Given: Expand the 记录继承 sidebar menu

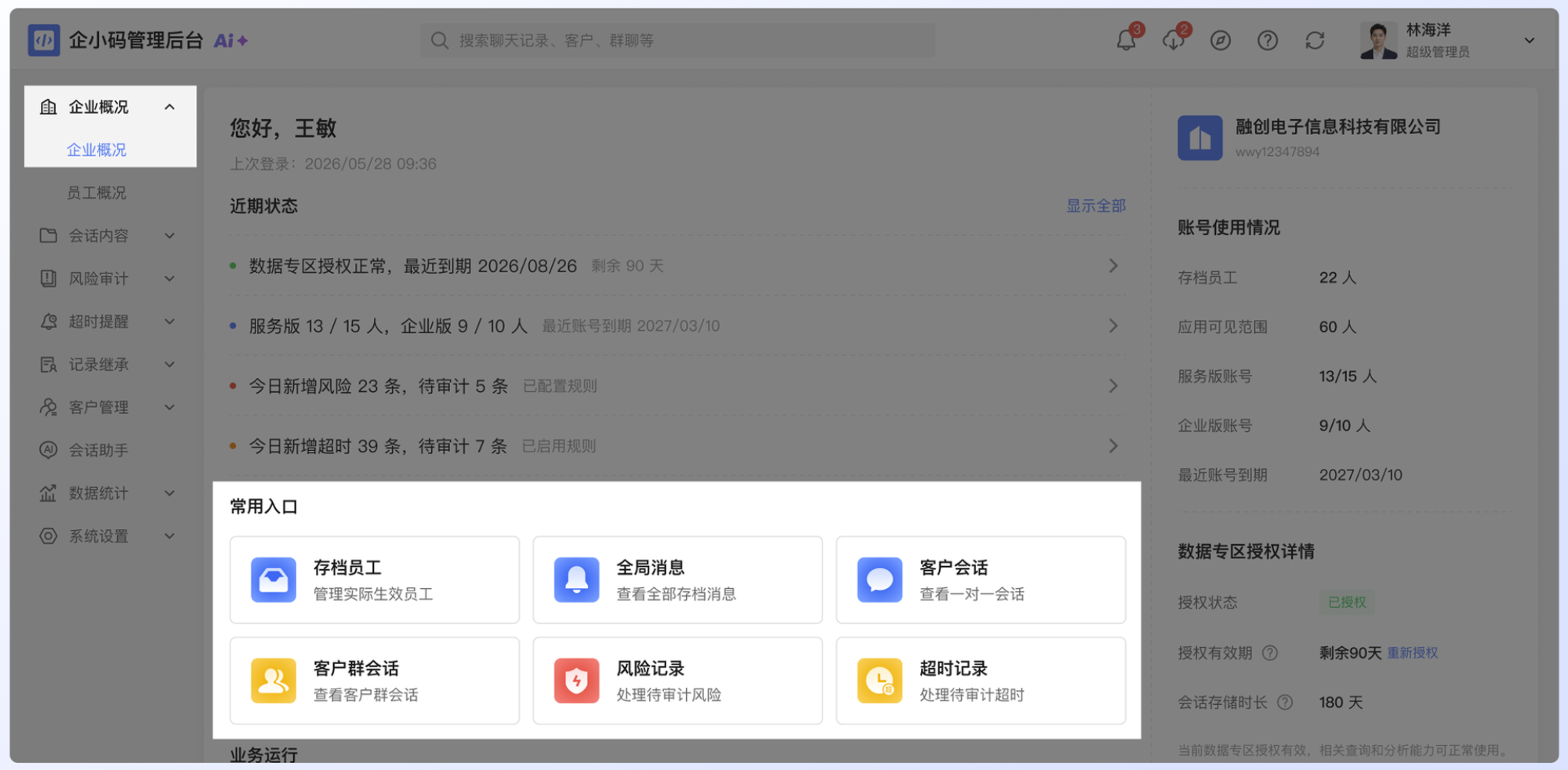Looking at the screenshot, I should (169, 364).
